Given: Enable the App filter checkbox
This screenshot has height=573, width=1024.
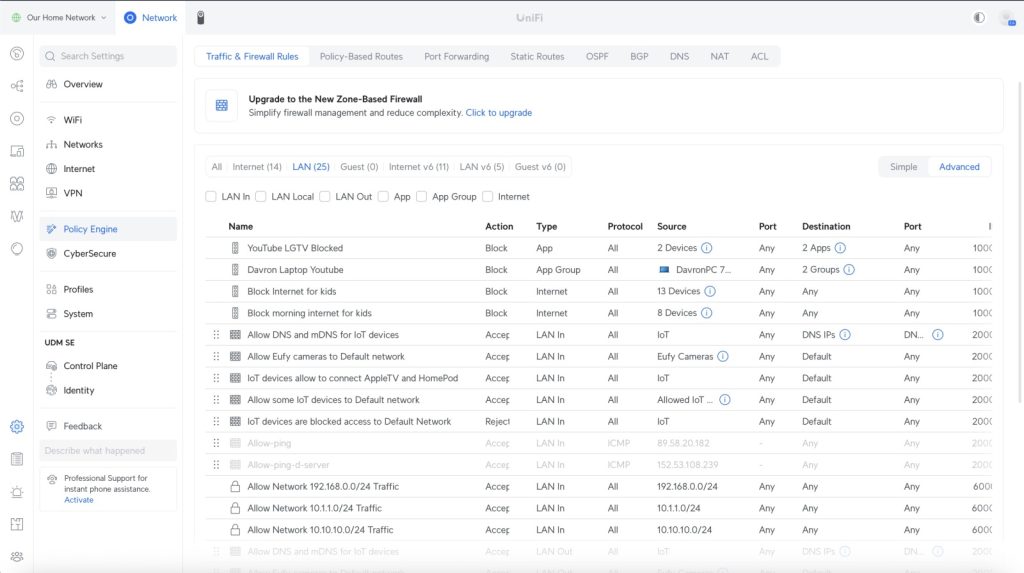Looking at the screenshot, I should [383, 197].
